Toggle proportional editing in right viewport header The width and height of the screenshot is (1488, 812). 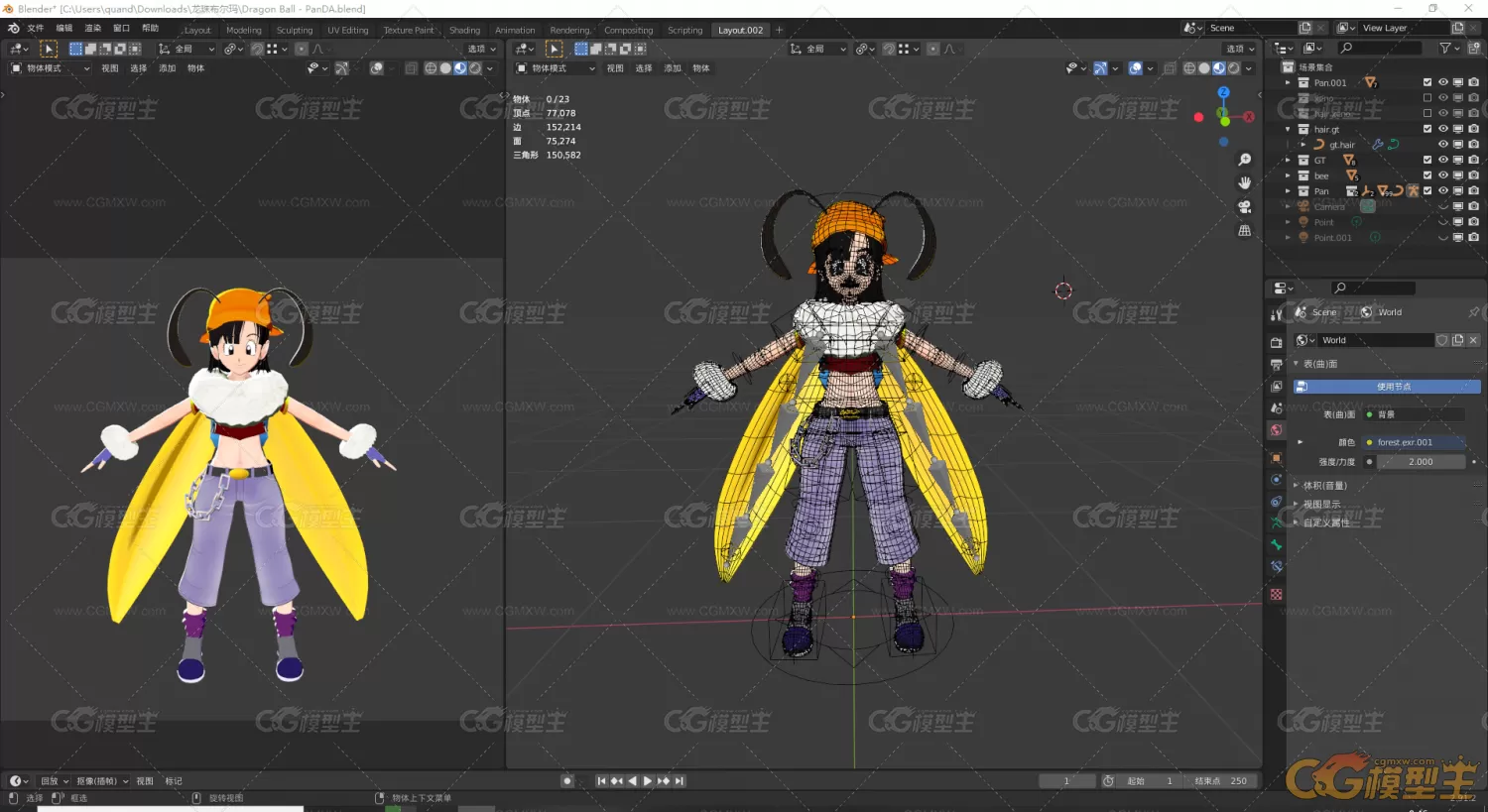(x=933, y=49)
